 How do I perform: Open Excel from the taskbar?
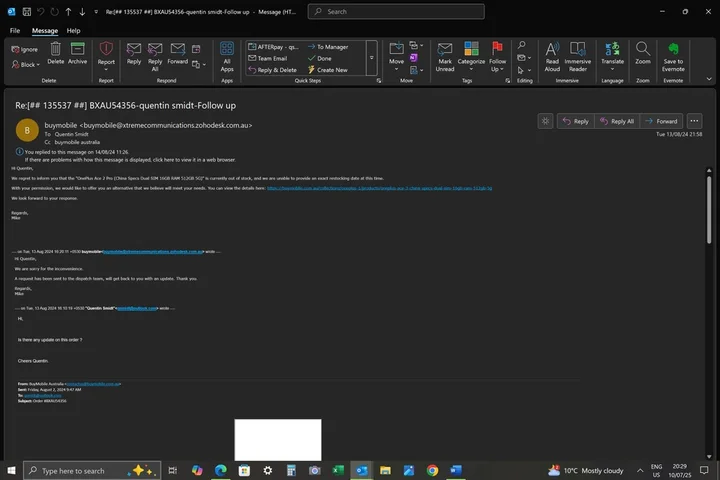(338, 470)
